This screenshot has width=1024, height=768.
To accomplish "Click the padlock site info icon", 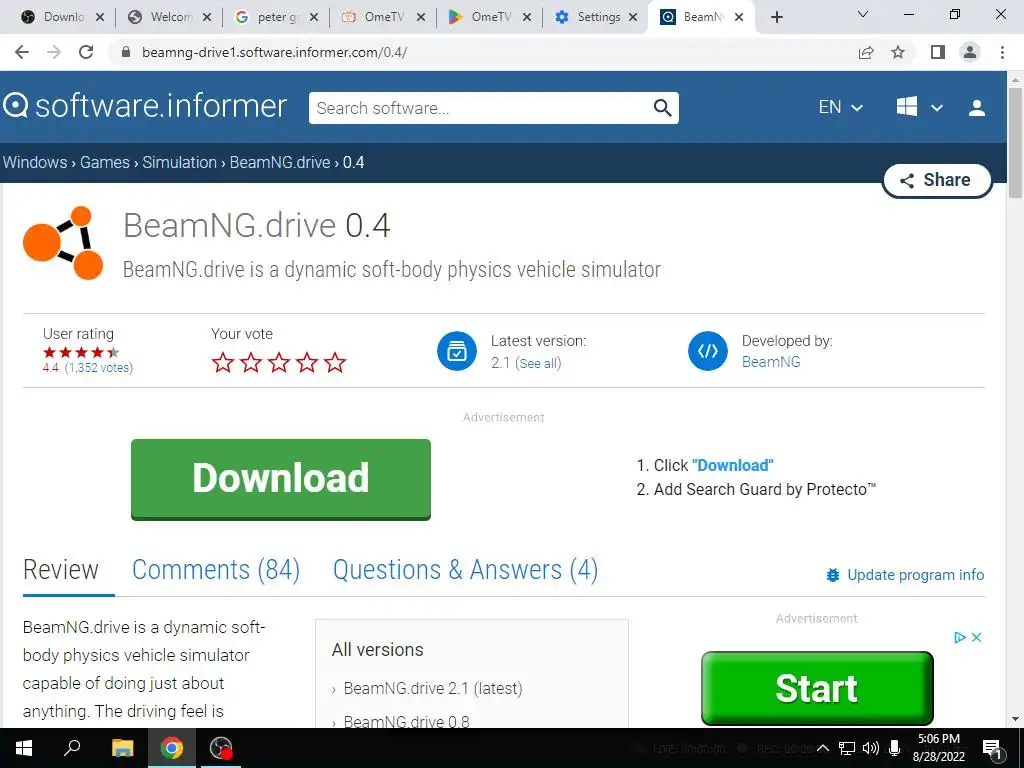I will coord(126,52).
